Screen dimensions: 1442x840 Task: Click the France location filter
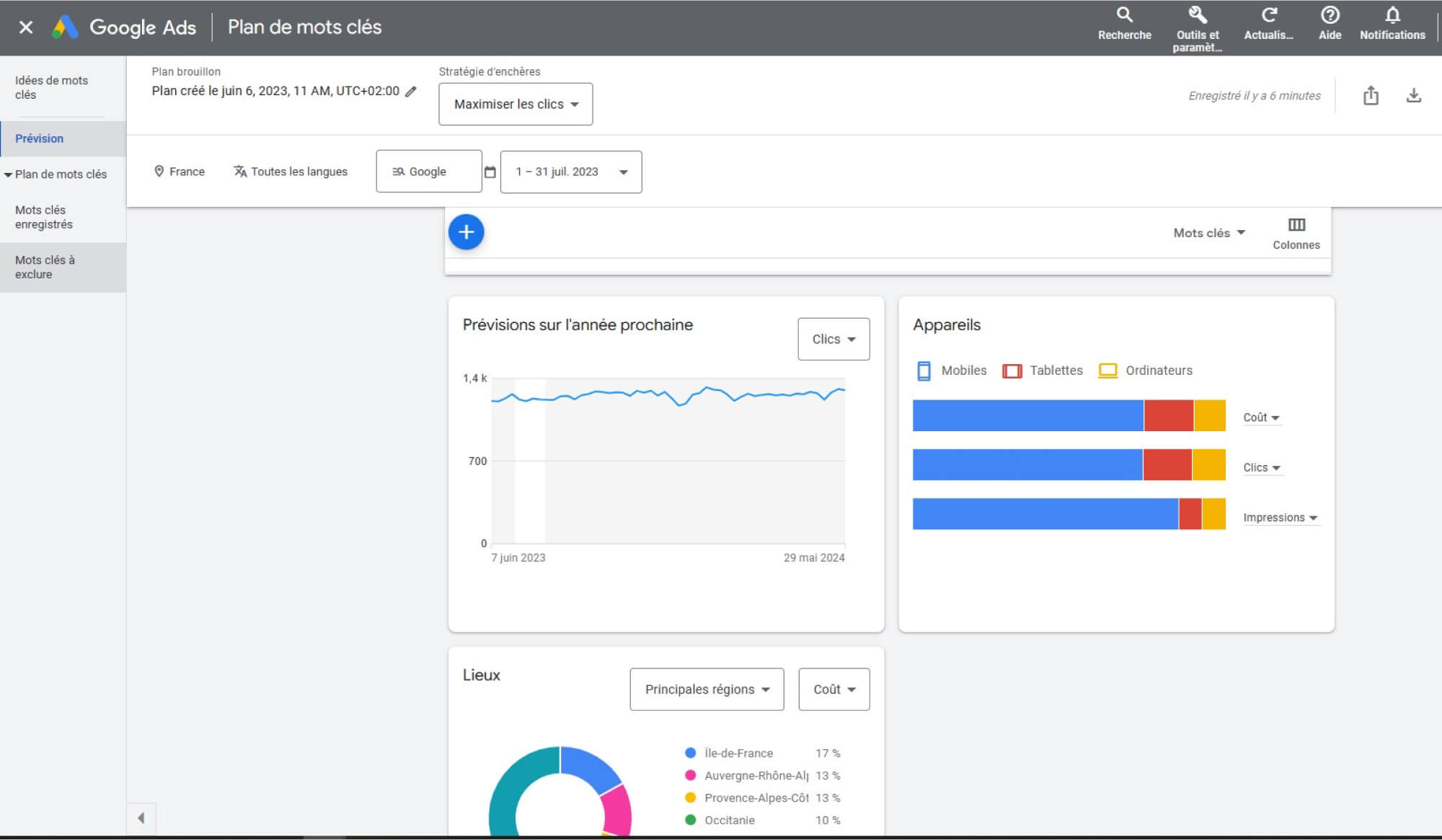pyautogui.click(x=180, y=172)
